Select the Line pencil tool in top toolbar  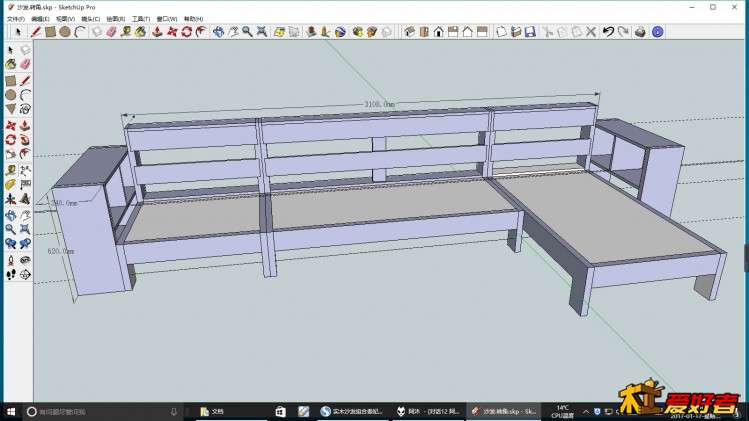(x=36, y=32)
